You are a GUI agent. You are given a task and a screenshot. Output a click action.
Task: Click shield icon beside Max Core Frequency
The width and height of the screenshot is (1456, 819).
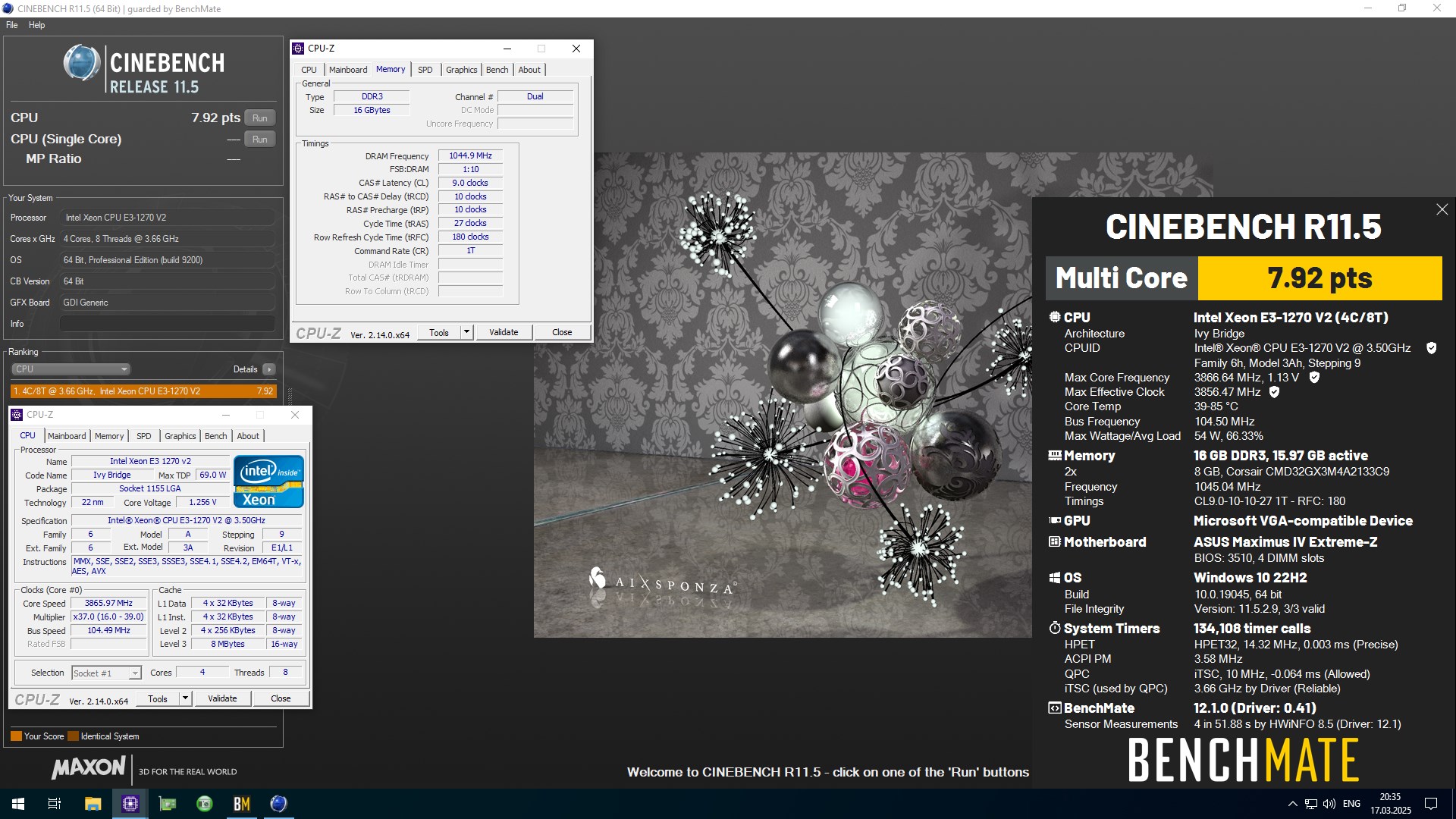1314,377
